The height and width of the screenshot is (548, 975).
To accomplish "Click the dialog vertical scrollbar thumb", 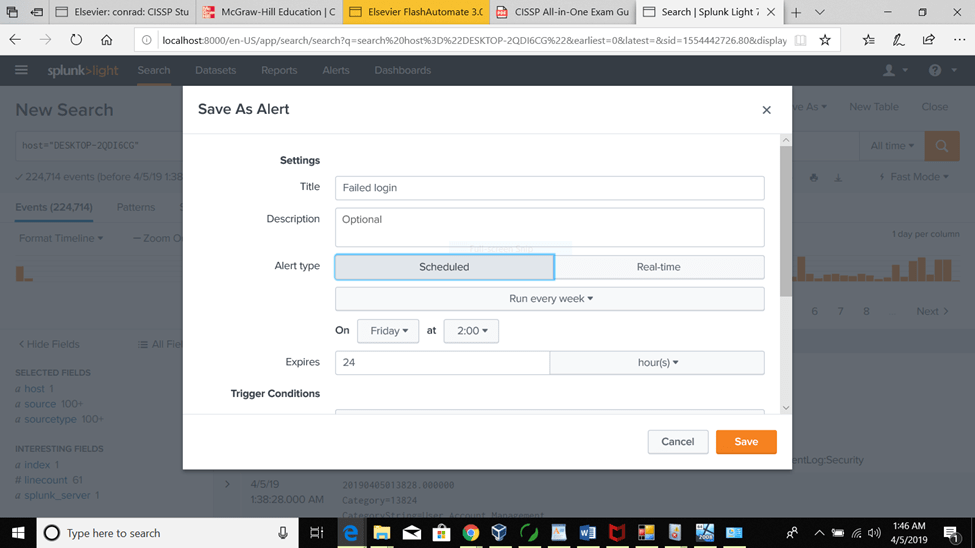I will [786, 221].
